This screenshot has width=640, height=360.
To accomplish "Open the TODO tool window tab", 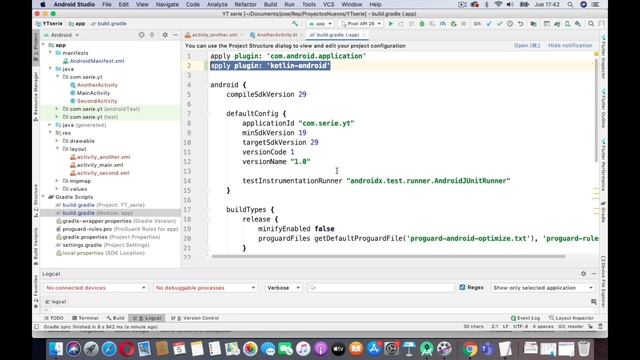I will 54,318.
